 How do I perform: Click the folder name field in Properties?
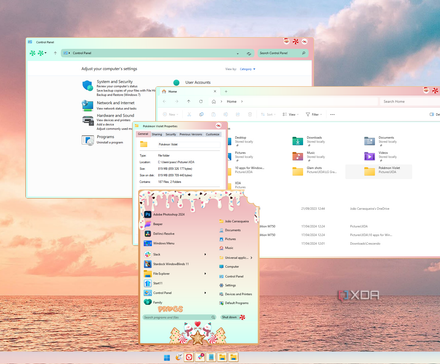(189, 144)
